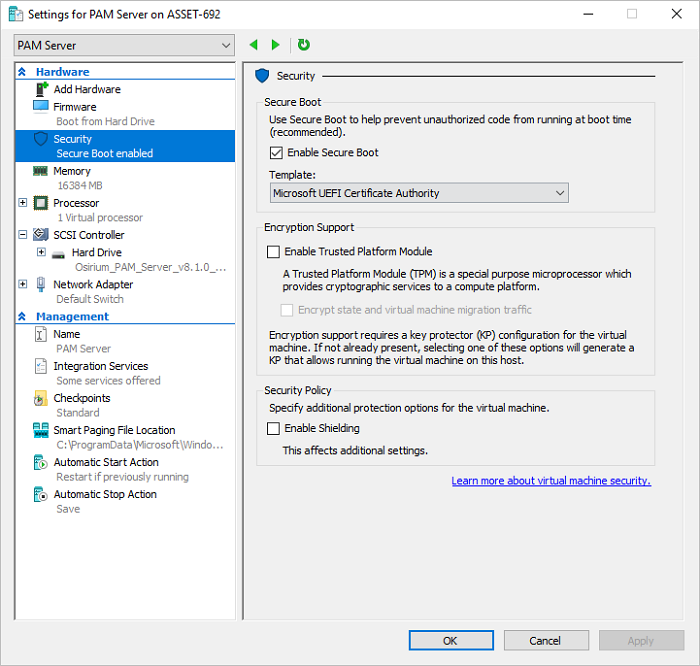
Task: Click the Hard Drive disk icon
Action: coord(58,254)
